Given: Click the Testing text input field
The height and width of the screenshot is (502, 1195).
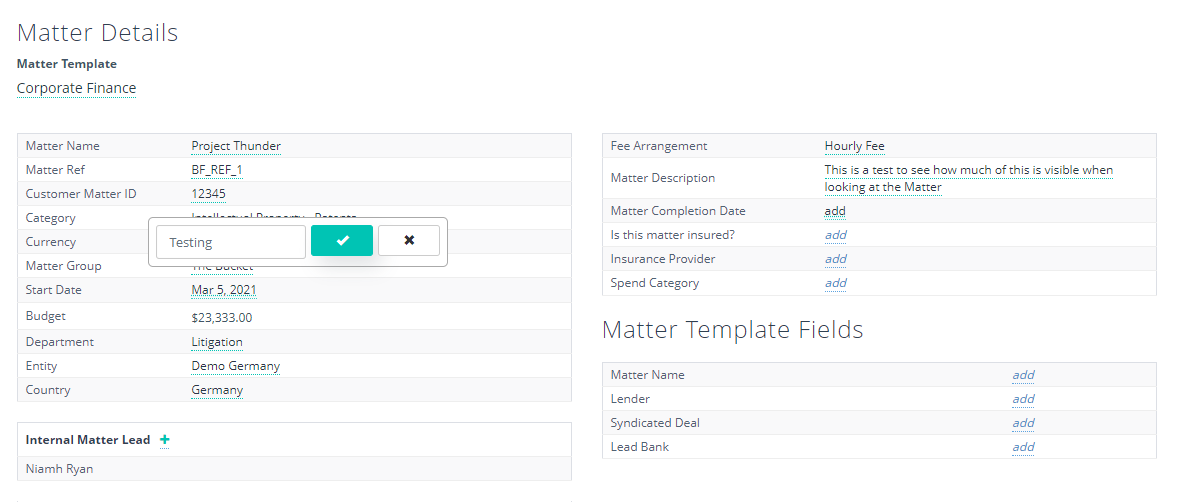Looking at the screenshot, I should click(231, 242).
